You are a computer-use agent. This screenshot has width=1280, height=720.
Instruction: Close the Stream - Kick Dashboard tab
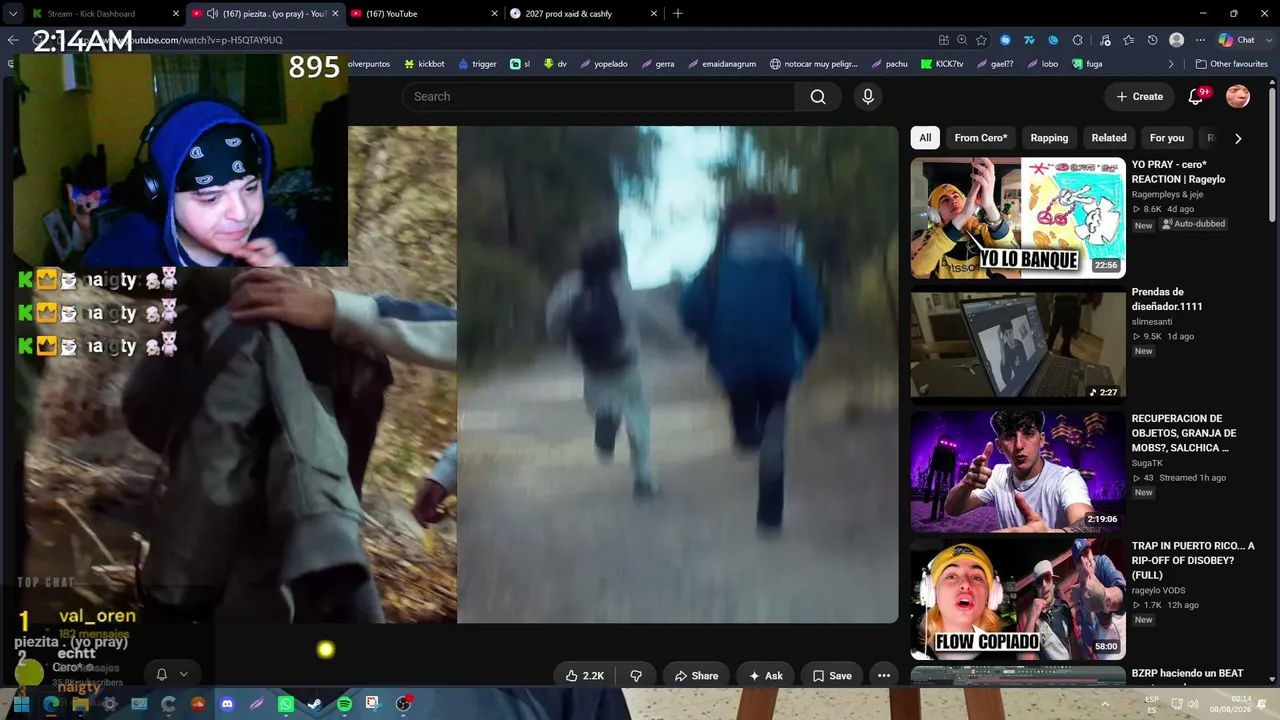point(176,14)
